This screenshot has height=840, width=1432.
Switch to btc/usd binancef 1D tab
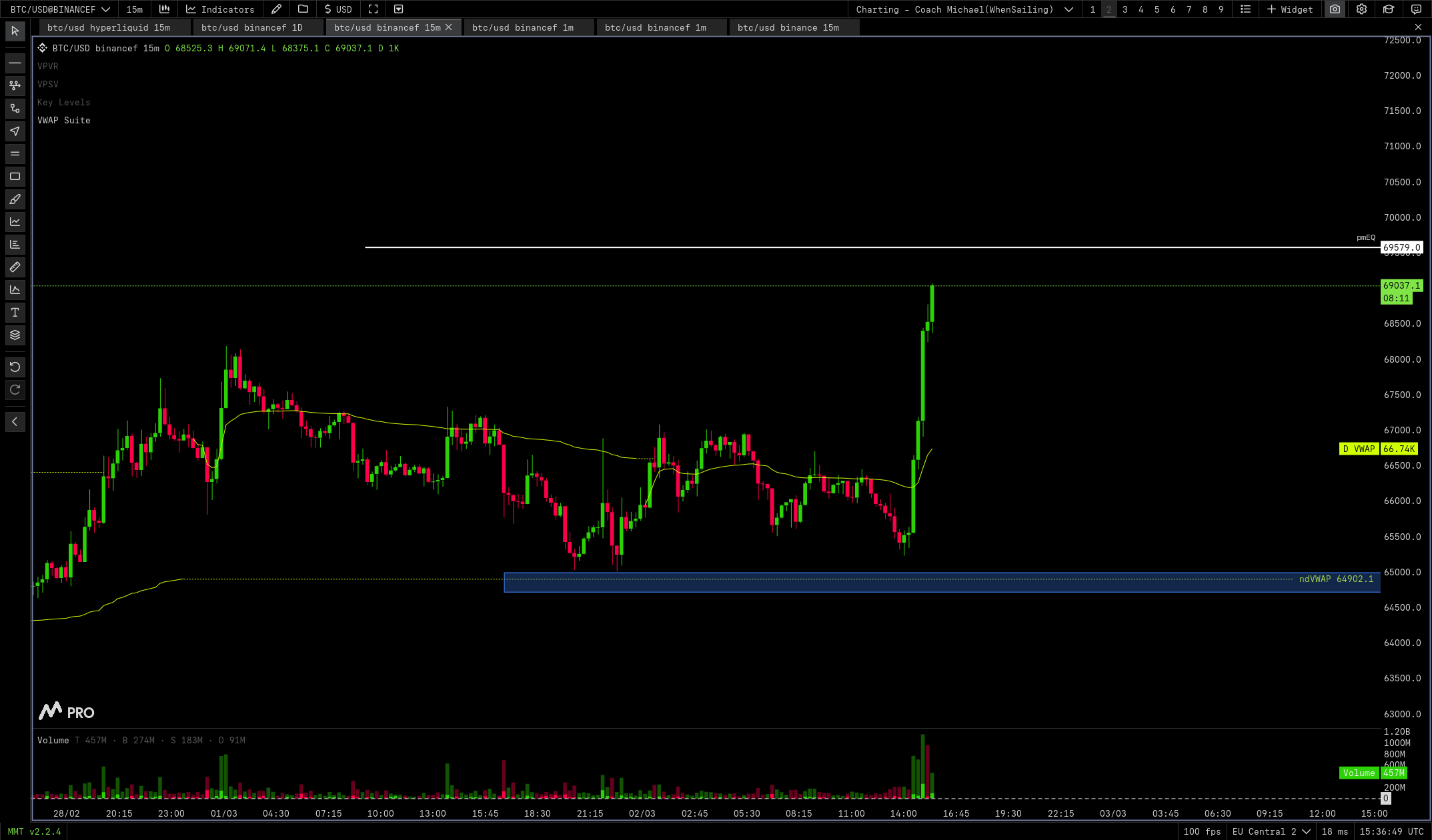pos(252,27)
